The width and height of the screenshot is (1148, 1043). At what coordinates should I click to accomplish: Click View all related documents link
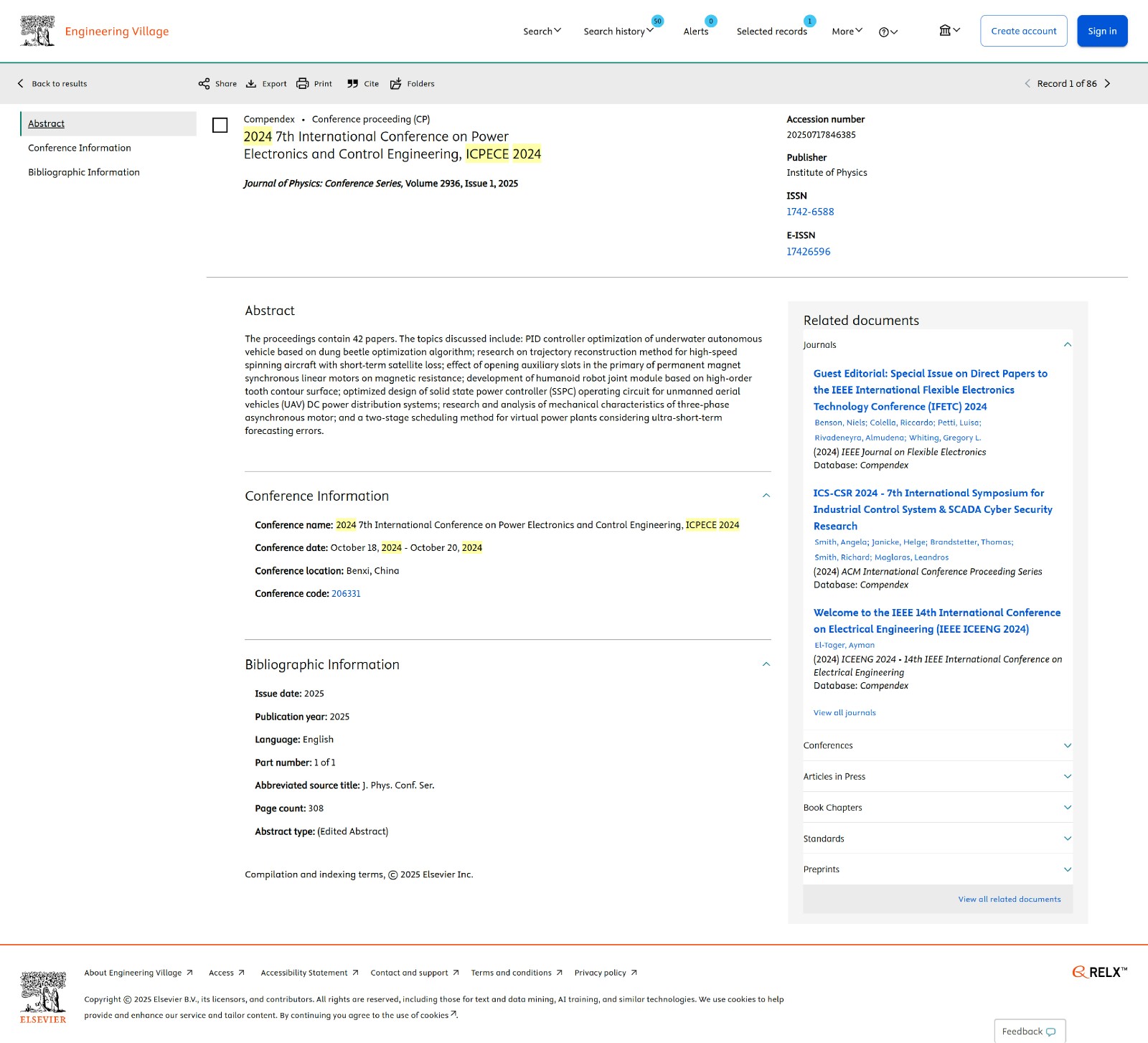point(1010,899)
